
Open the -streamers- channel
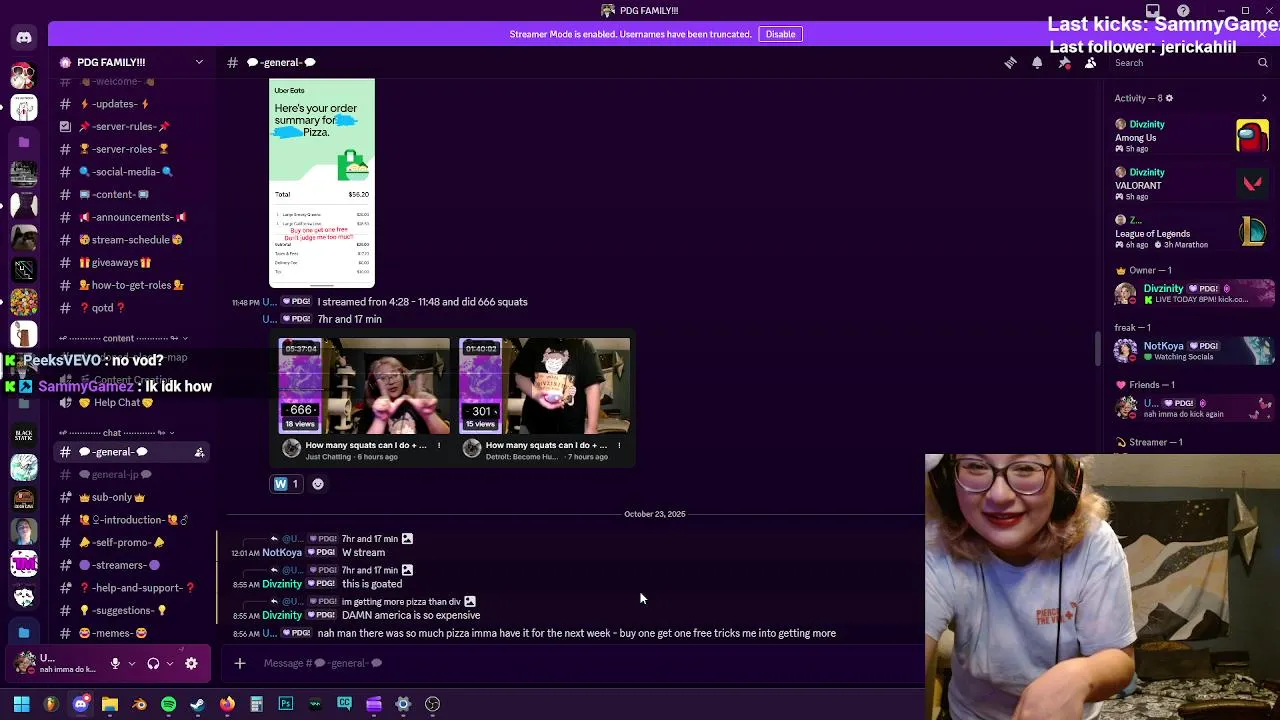tap(132, 565)
